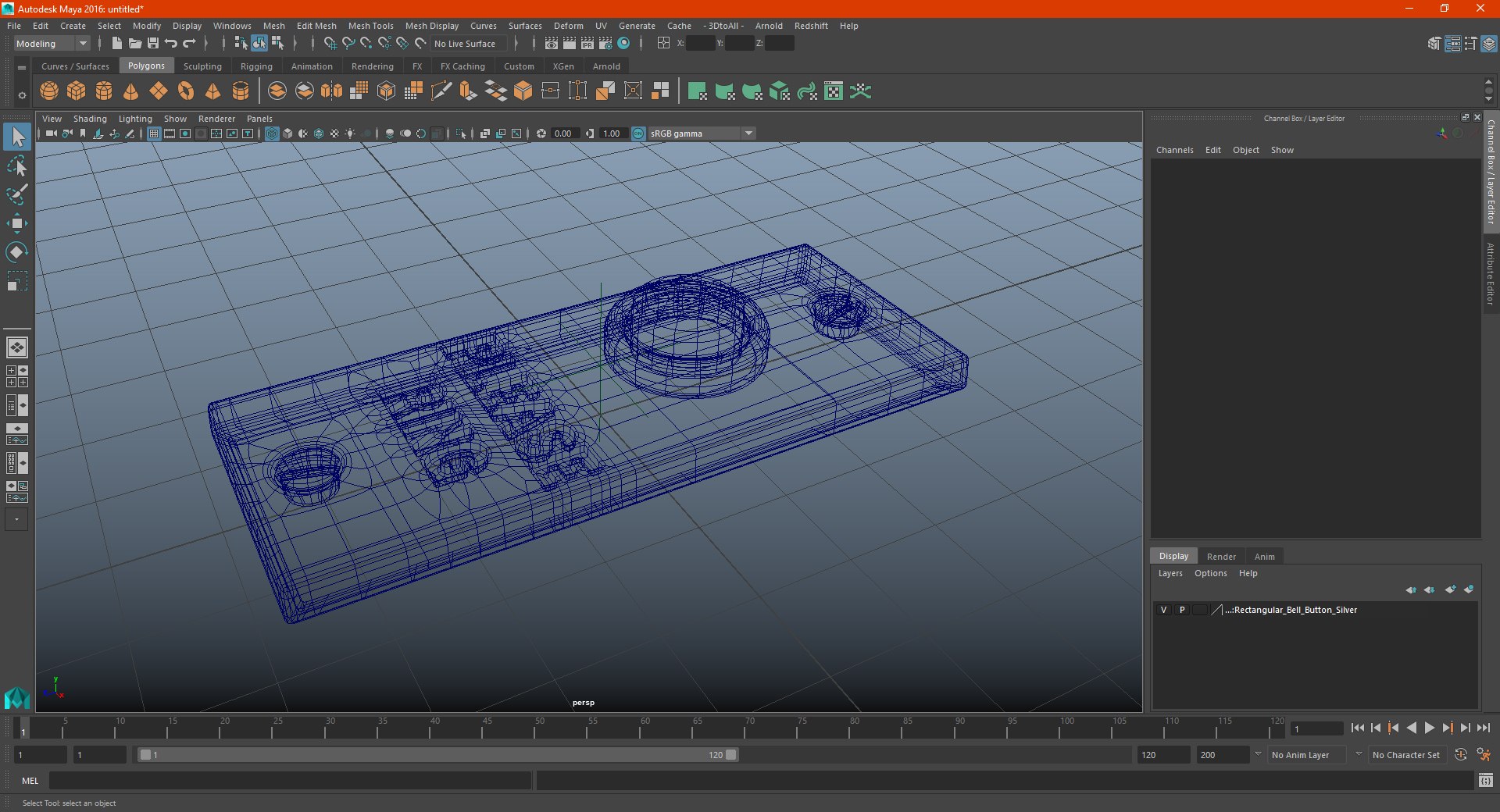Click the range slider bar start handle
Viewport: 1500px width, 812px height.
[145, 755]
